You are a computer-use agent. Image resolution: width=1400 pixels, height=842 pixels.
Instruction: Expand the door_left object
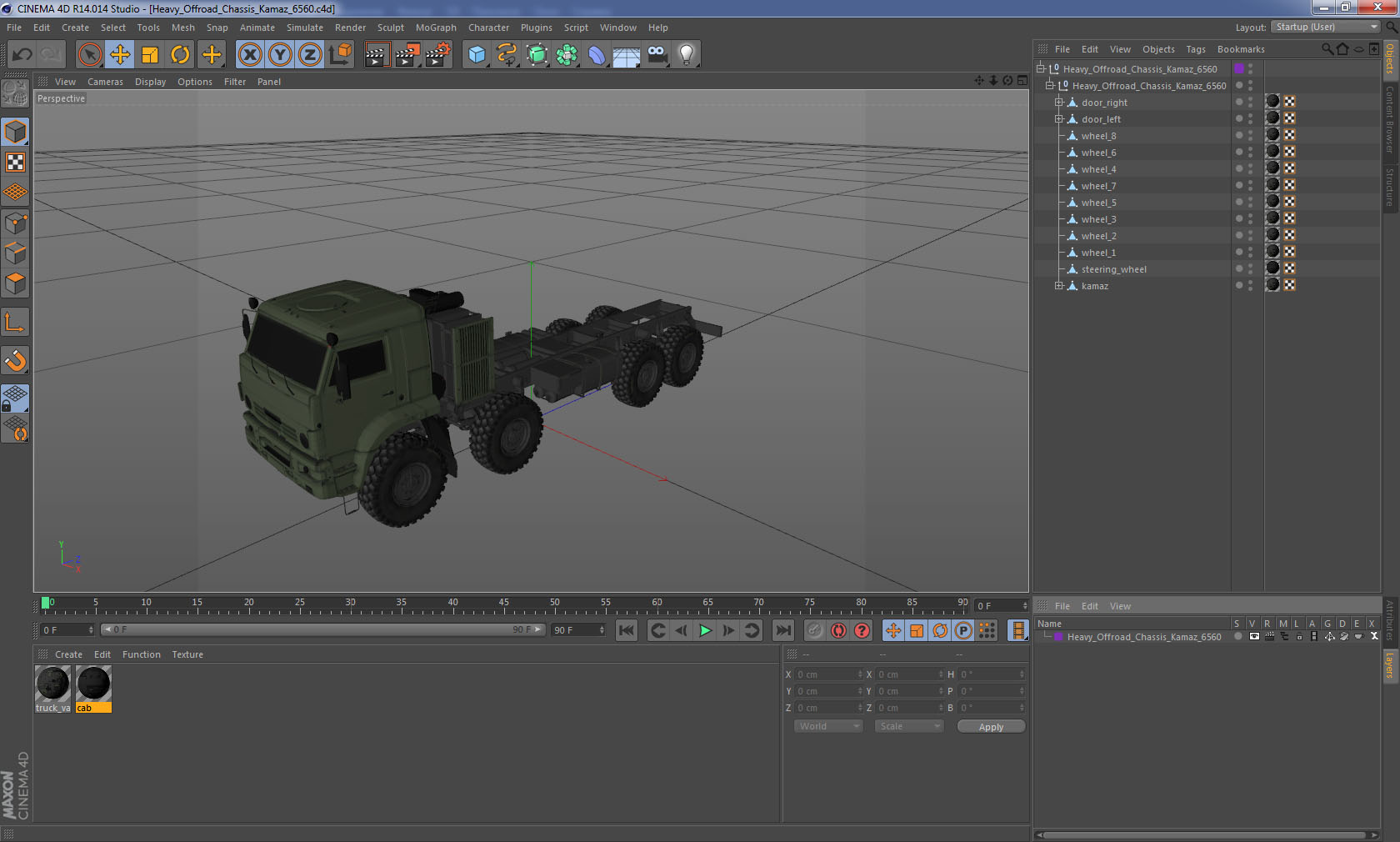click(1059, 119)
